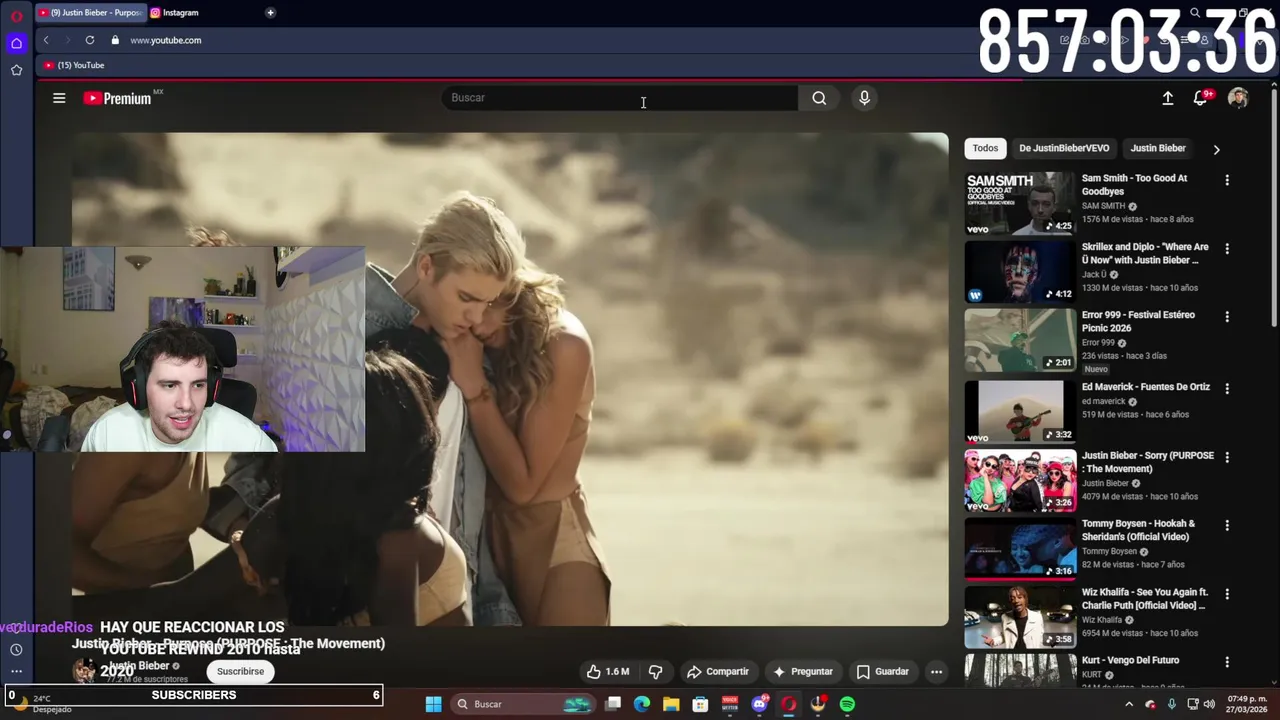Click the Compartir share button

pos(717,672)
